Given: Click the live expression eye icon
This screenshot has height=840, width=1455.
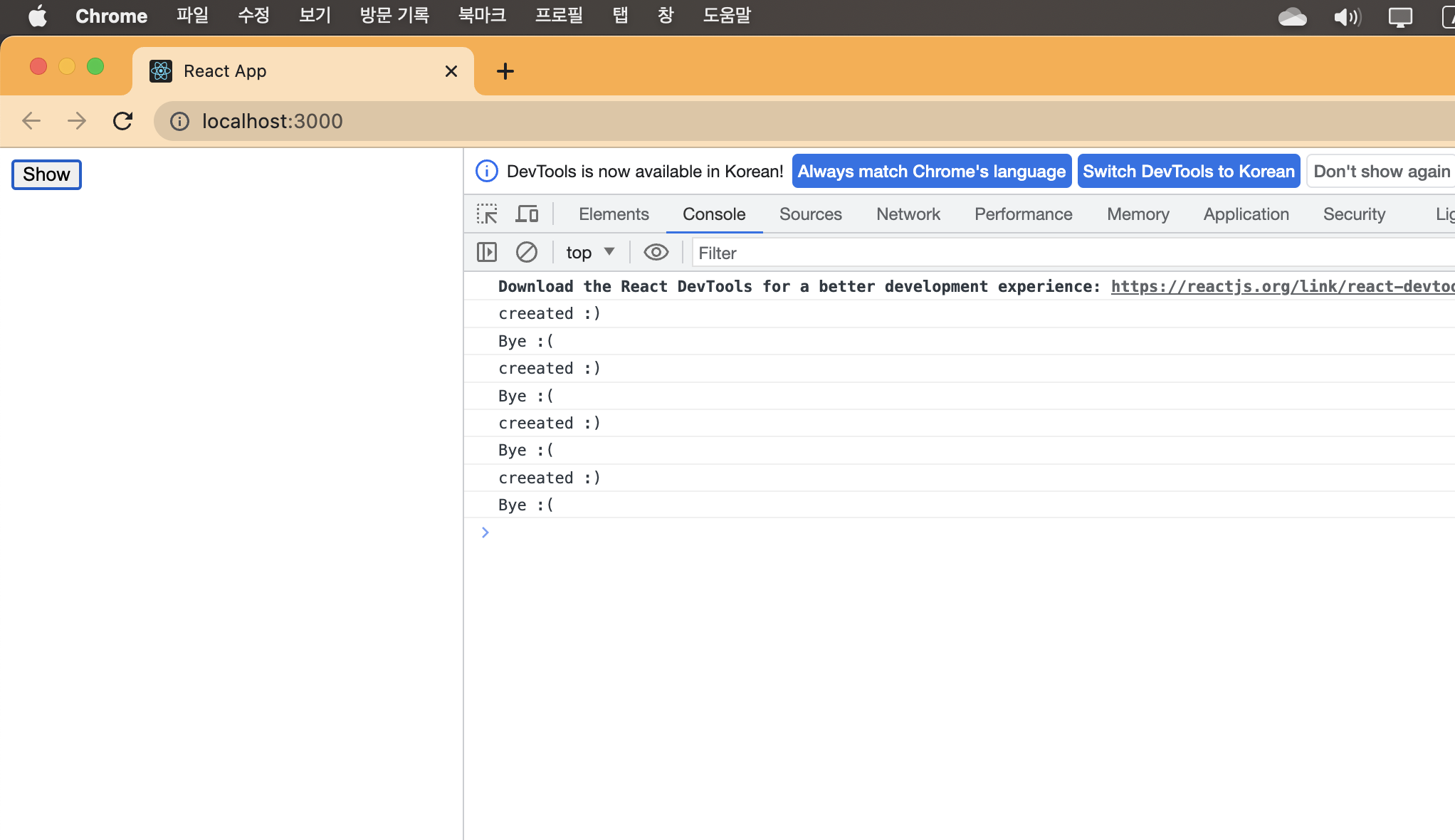Looking at the screenshot, I should pos(656,252).
